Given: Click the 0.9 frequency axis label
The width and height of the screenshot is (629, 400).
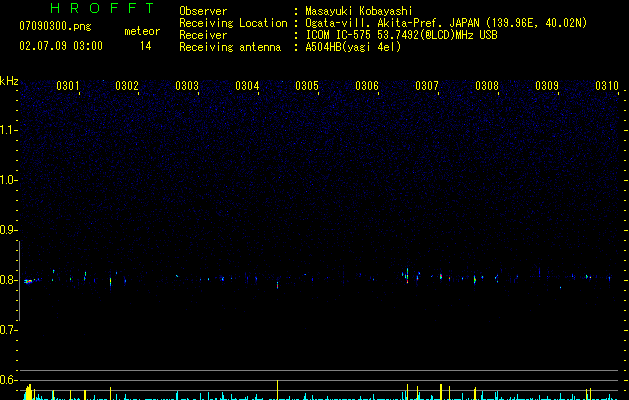Looking at the screenshot, I should click(7, 230).
